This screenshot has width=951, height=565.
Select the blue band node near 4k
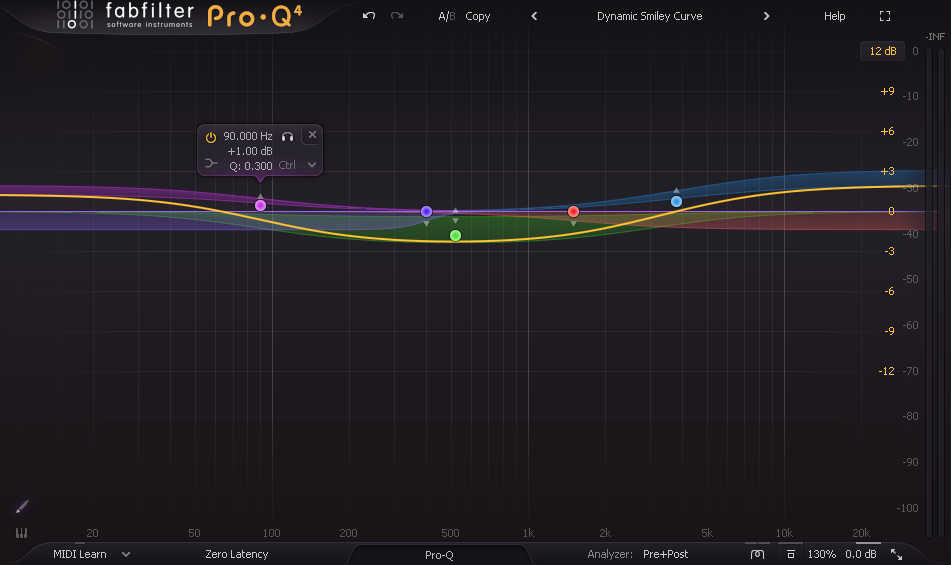[x=676, y=201]
